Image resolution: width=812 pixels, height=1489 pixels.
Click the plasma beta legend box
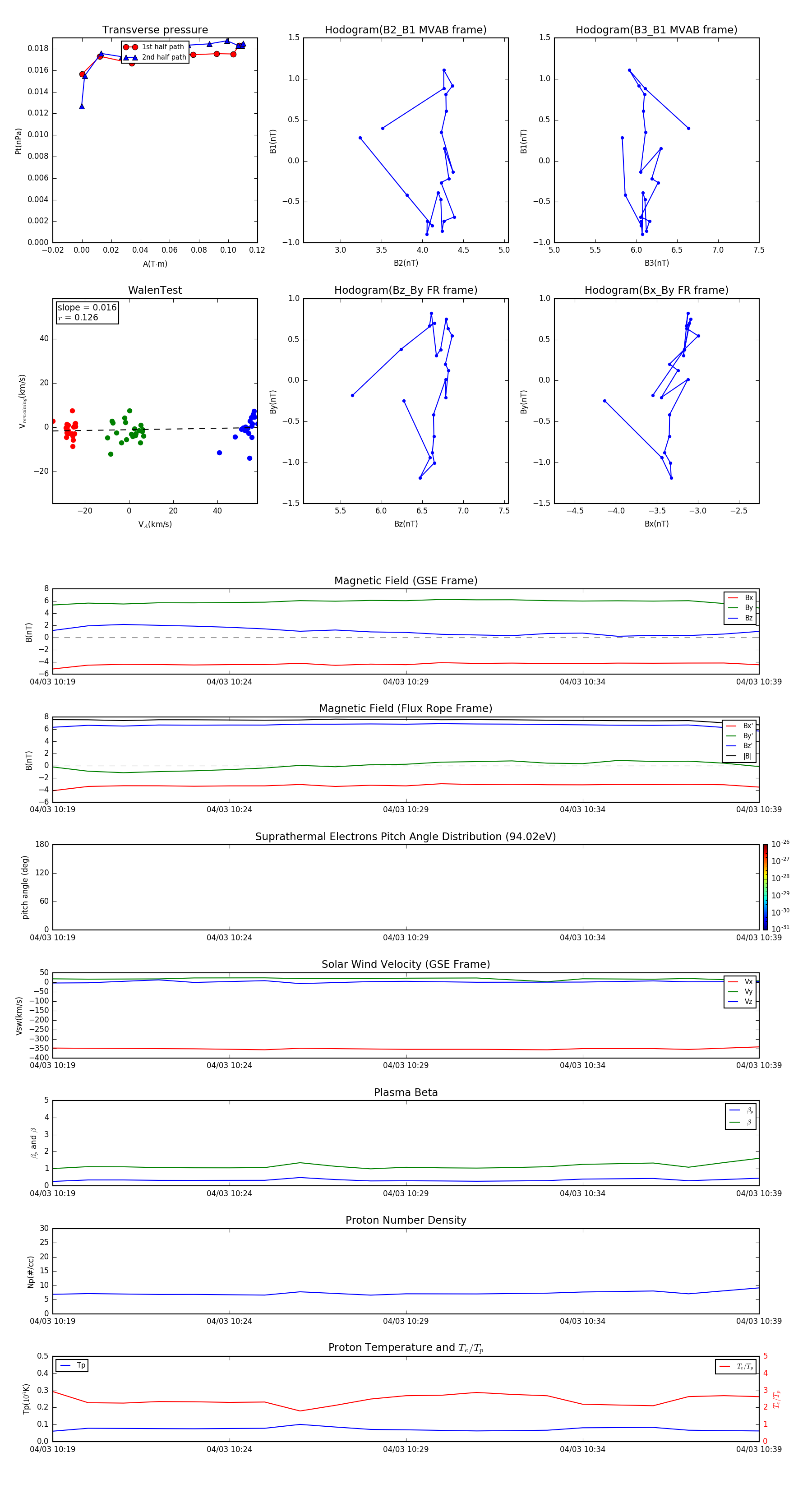point(740,1116)
